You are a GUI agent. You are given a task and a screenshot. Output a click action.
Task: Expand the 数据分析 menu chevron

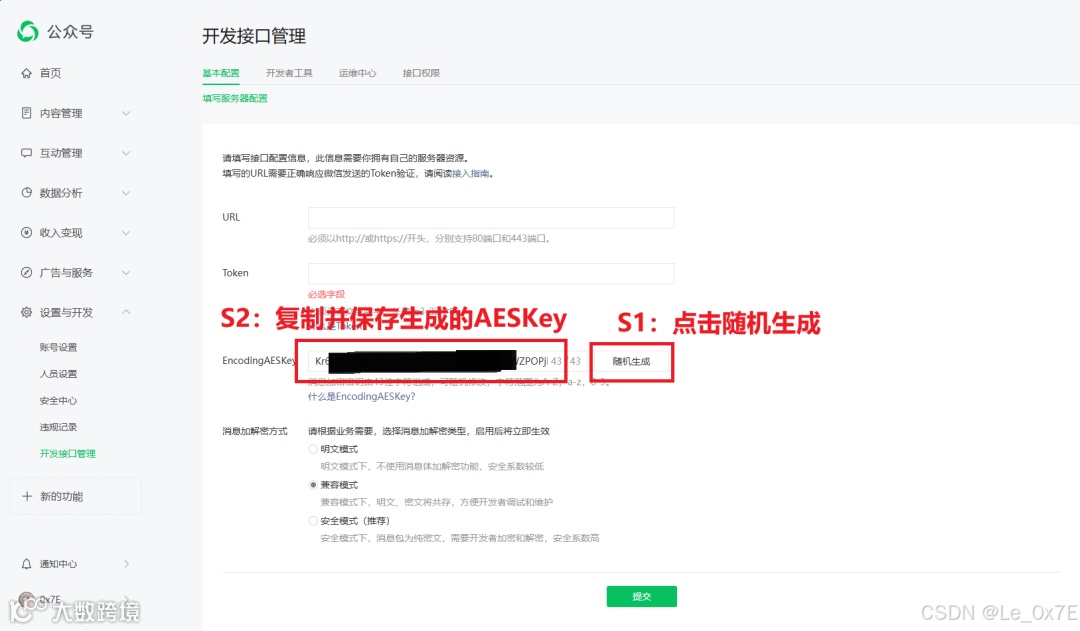[126, 193]
